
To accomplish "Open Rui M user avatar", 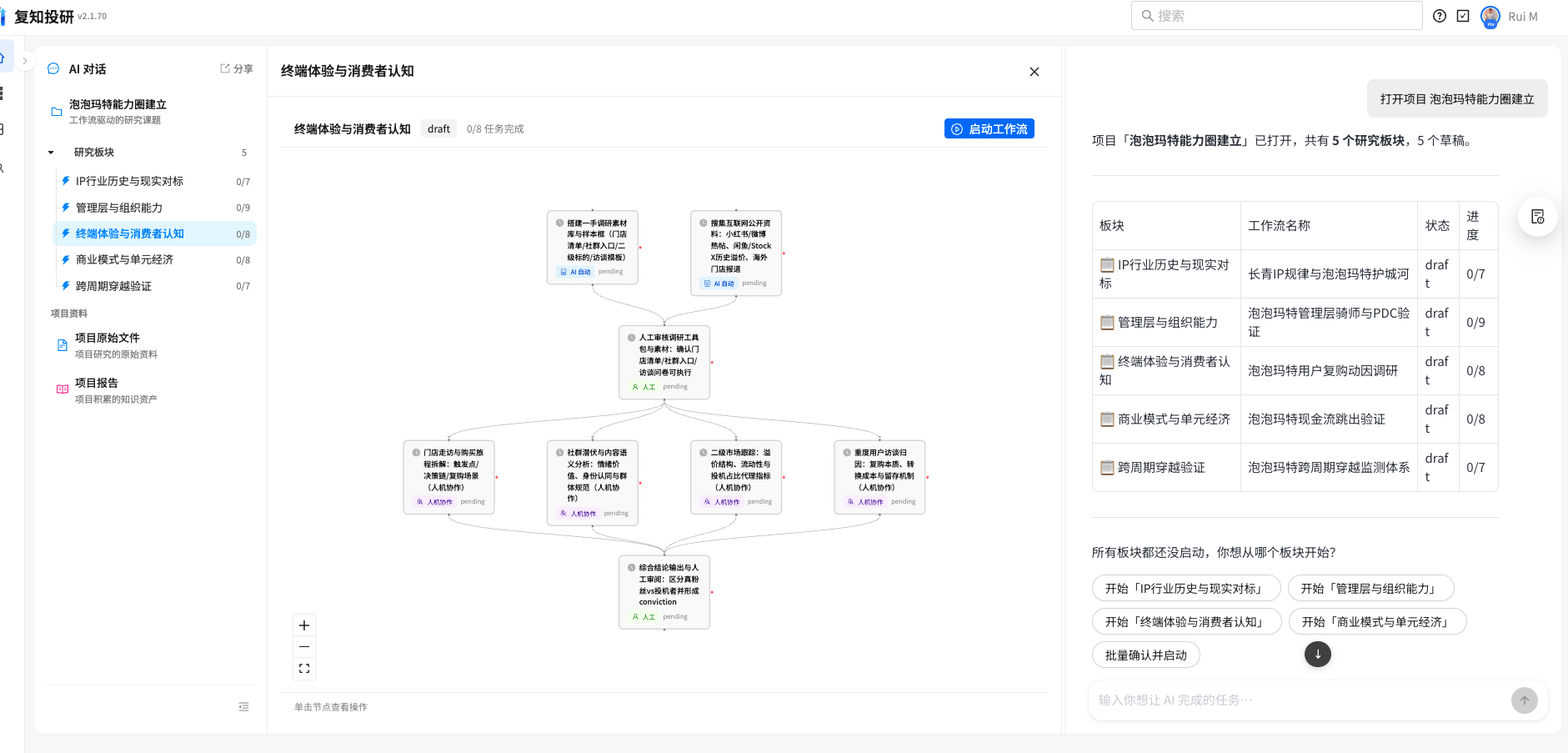I will [1490, 16].
